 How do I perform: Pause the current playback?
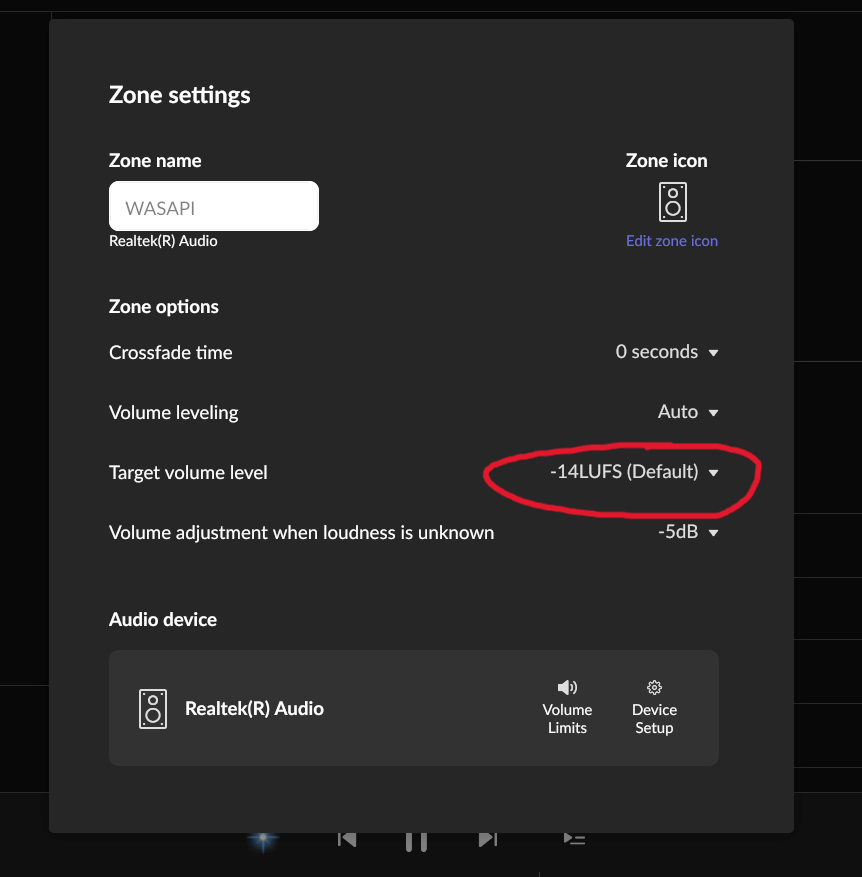416,841
